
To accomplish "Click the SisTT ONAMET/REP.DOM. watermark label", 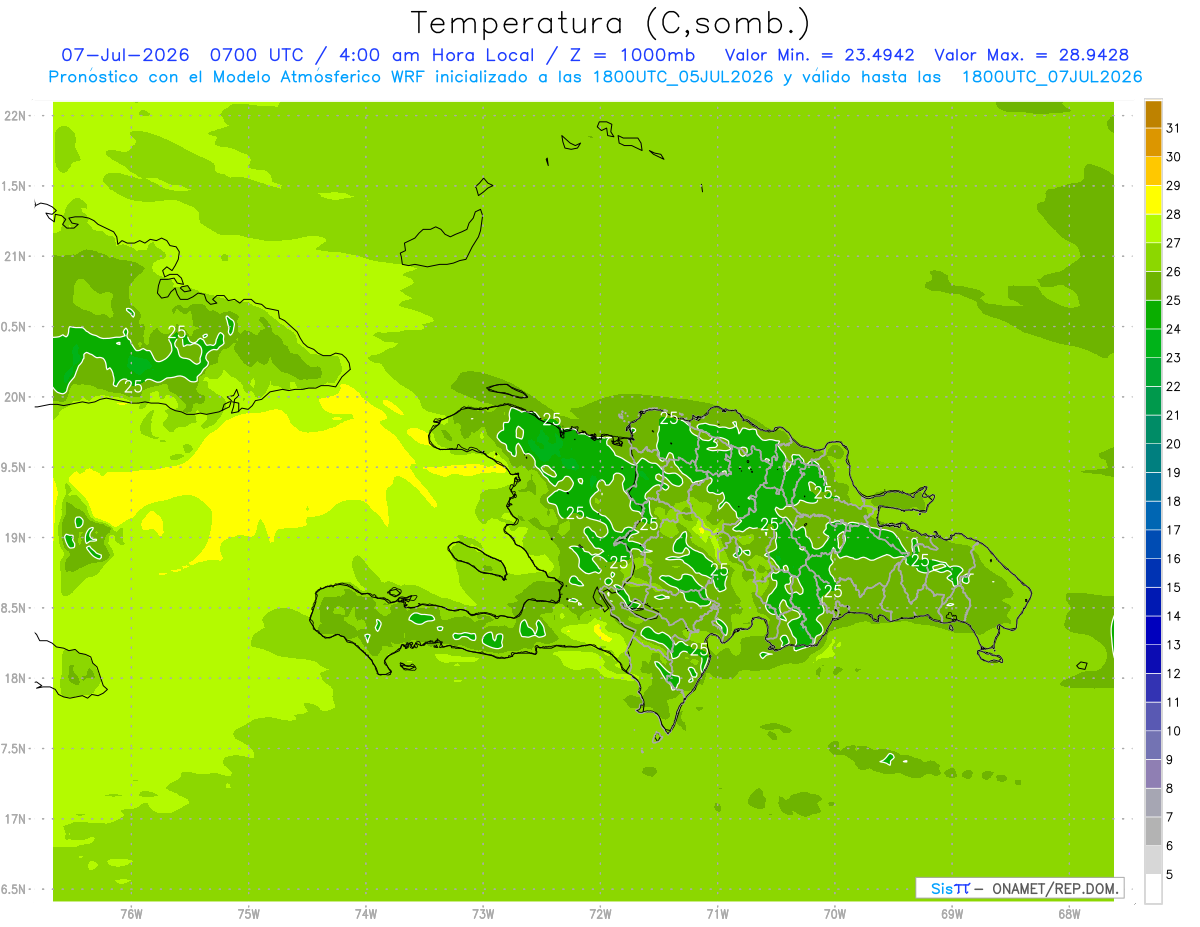I will click(x=1019, y=888).
